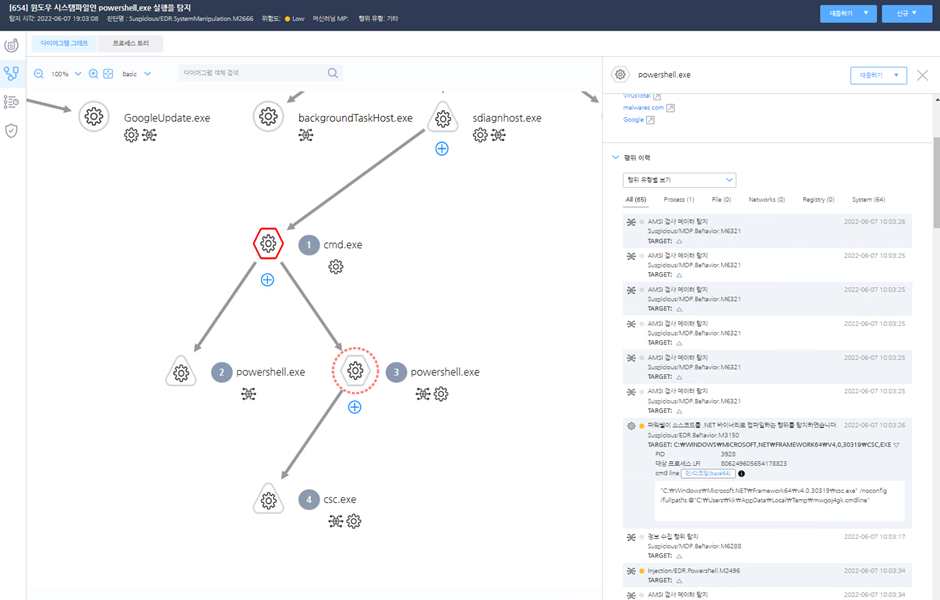Collapse the behavior history section chevron
Viewport: 940px width, 600px height.
pyautogui.click(x=615, y=158)
